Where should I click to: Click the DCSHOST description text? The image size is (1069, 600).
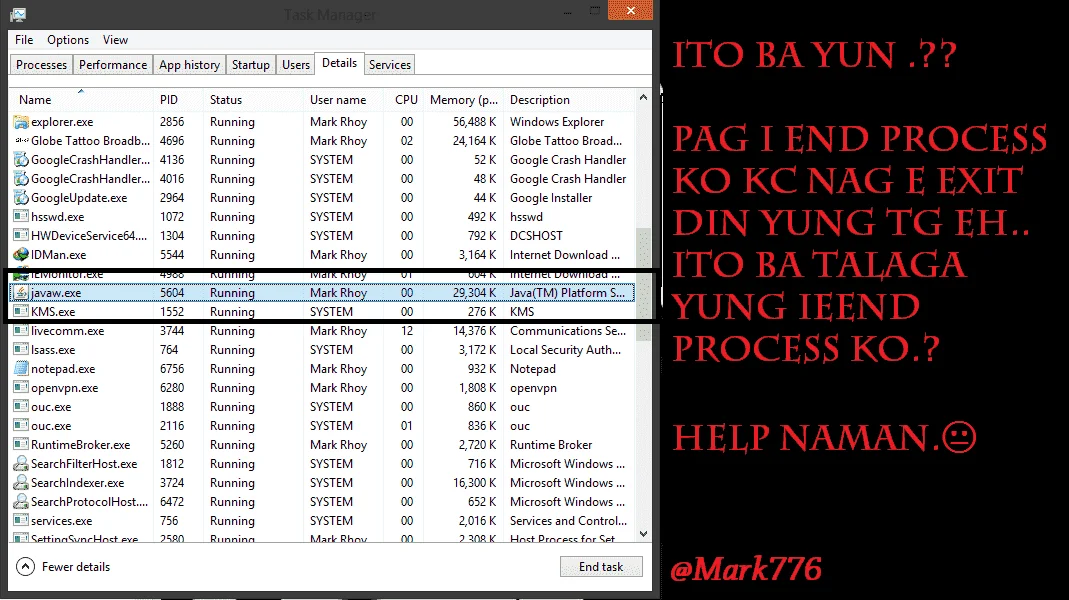[537, 236]
